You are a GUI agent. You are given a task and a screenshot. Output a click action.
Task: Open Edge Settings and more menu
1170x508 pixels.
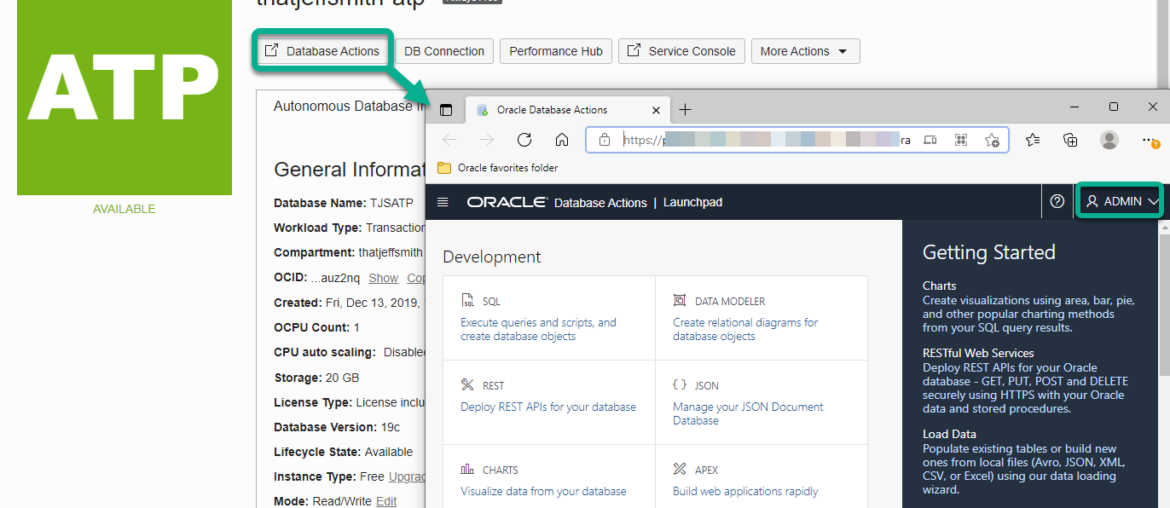point(1150,139)
